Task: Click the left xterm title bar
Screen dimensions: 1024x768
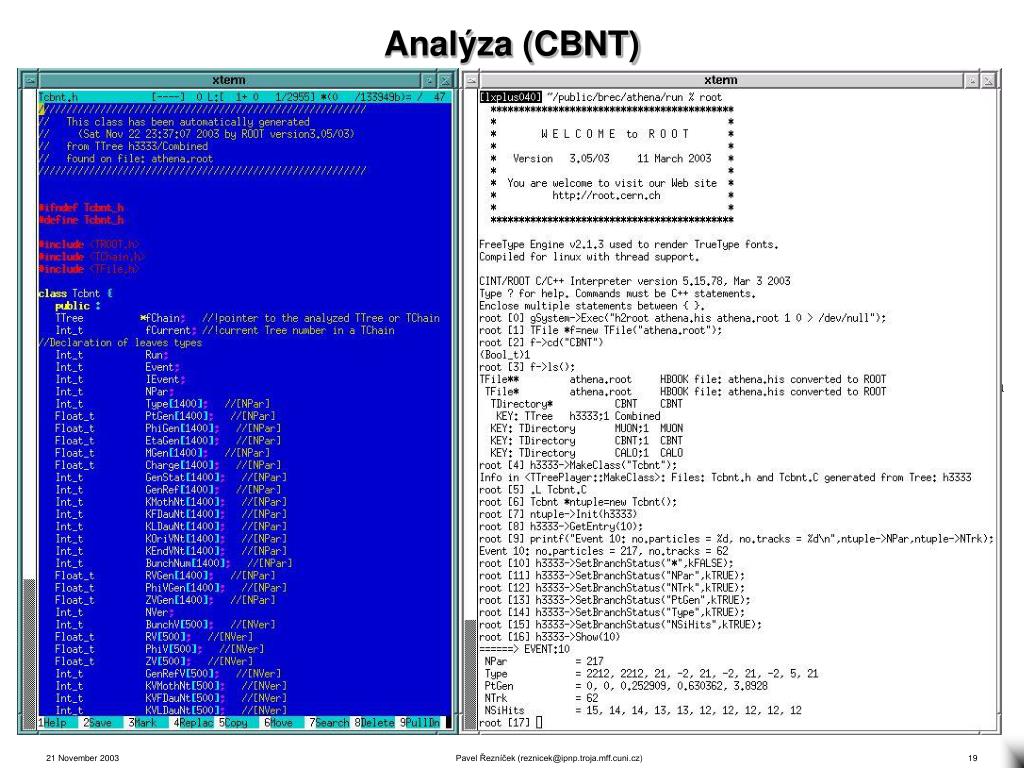Action: click(229, 80)
